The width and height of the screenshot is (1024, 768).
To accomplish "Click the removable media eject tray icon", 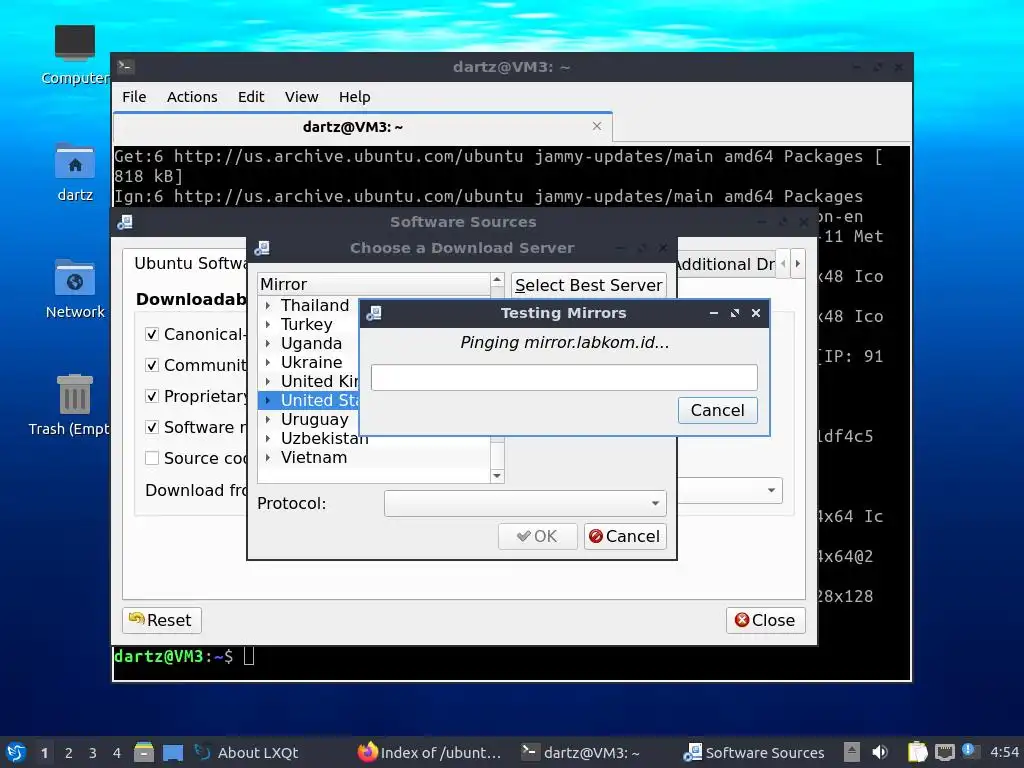I will click(852, 752).
